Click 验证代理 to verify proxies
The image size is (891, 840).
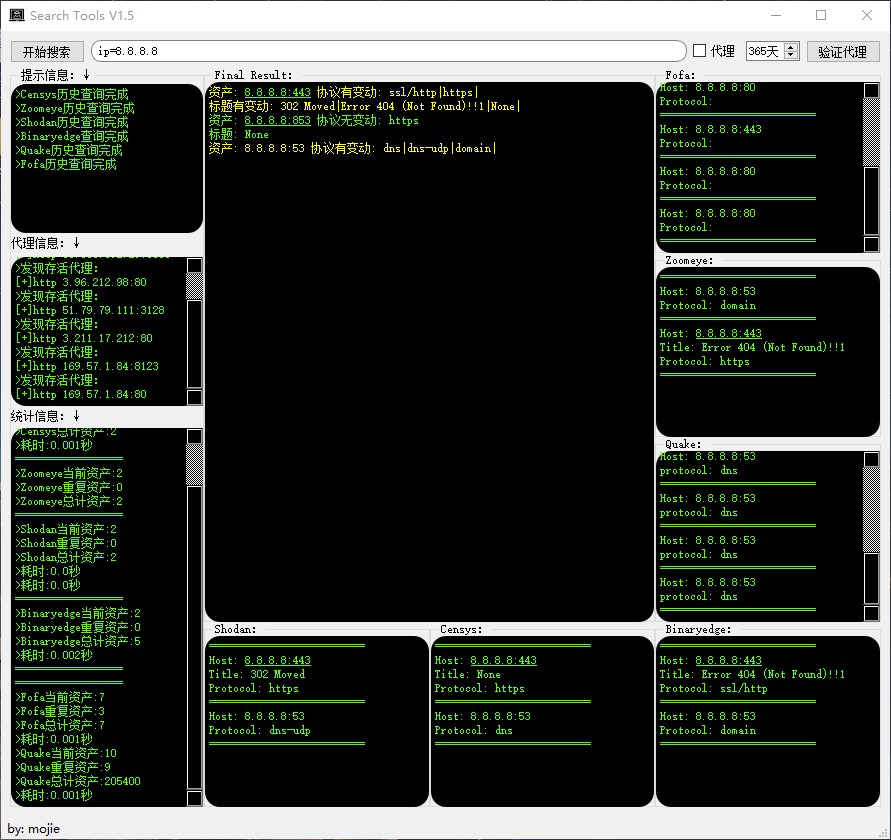coord(842,52)
